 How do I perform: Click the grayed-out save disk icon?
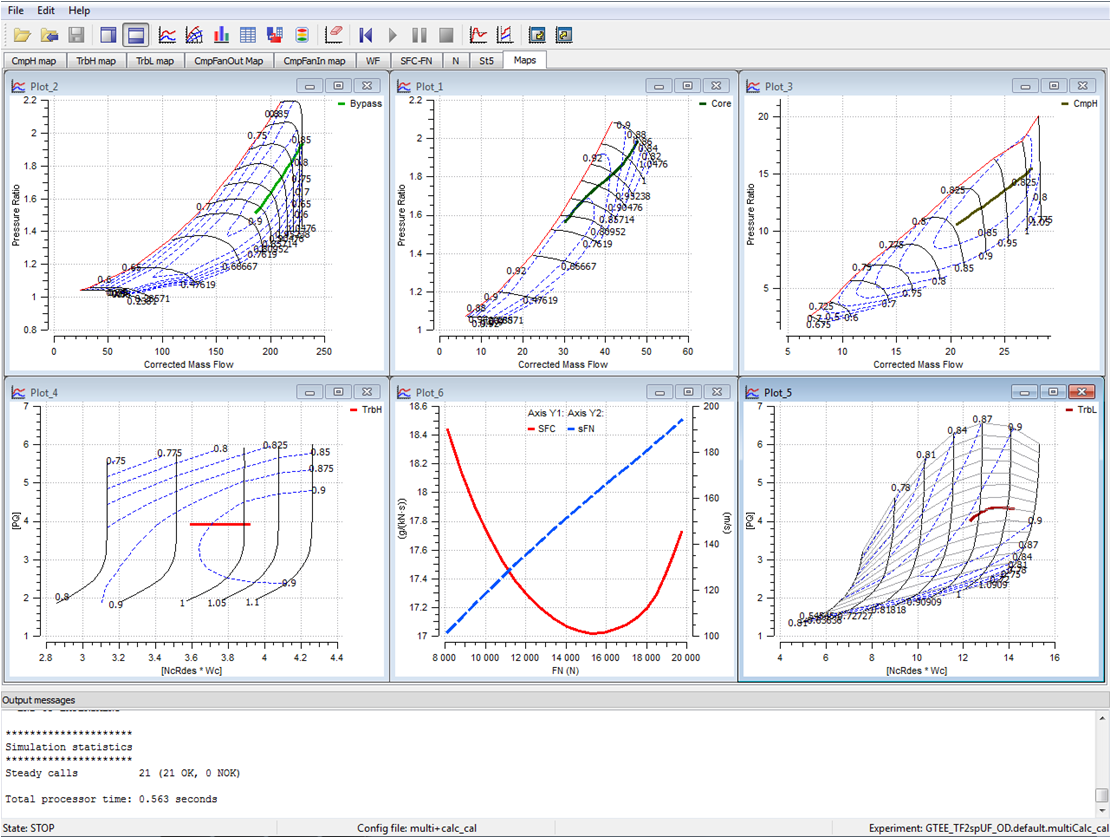76,35
